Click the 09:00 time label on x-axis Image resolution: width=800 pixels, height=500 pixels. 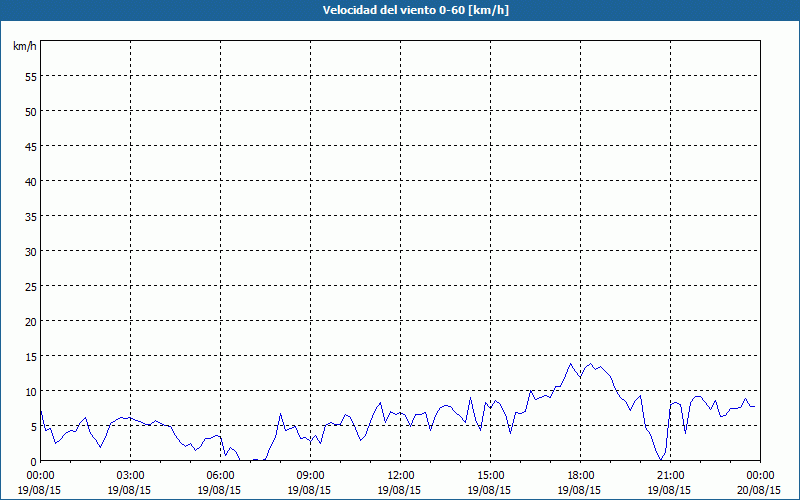click(x=310, y=476)
